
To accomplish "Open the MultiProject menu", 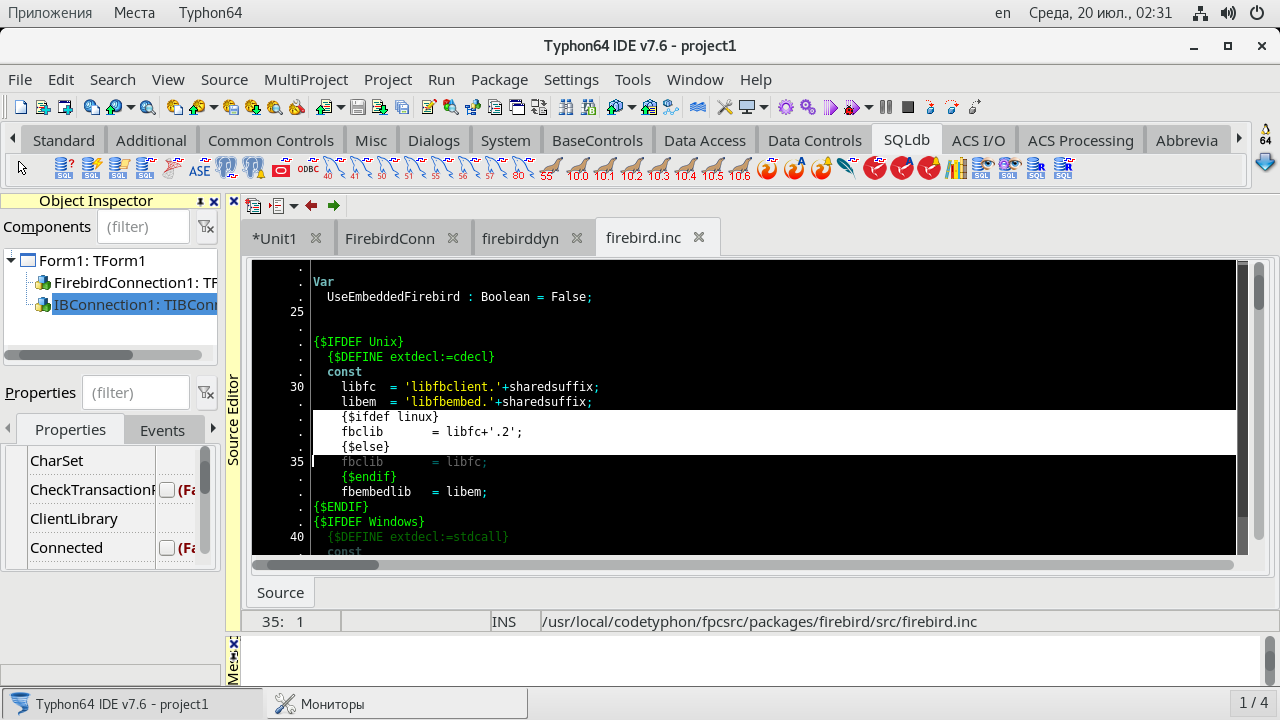I will [306, 80].
